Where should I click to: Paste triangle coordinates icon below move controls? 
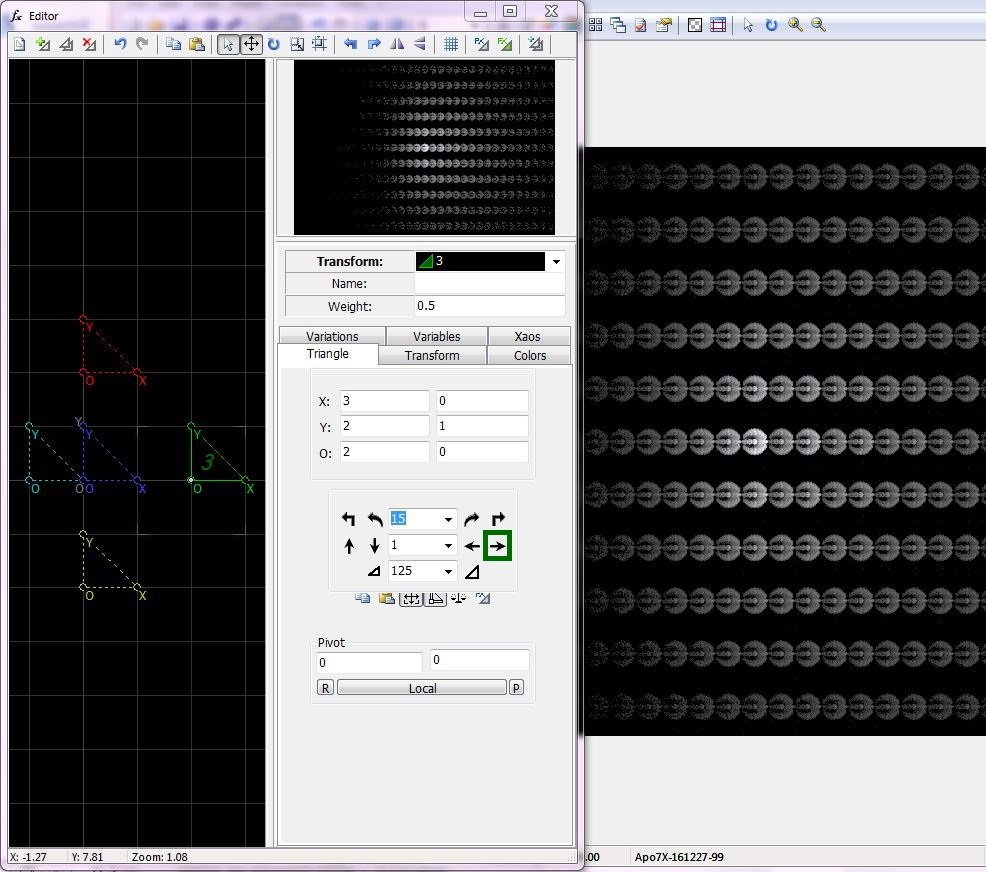tap(387, 599)
